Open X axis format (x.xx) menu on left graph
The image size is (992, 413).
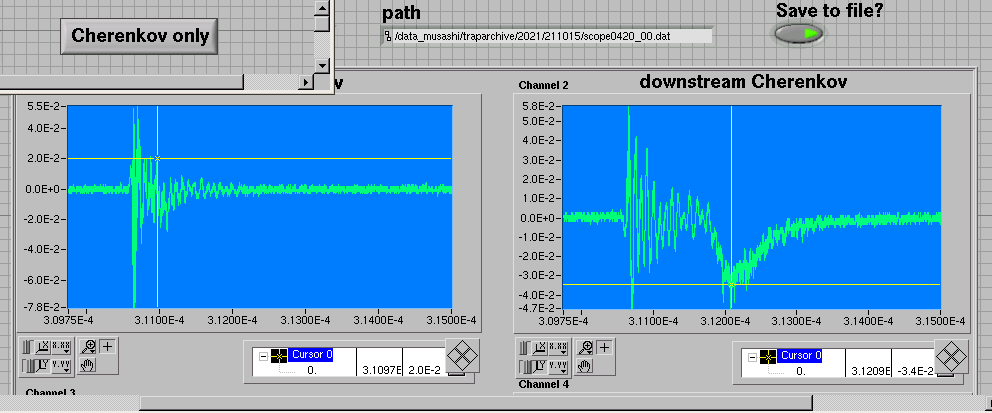62,347
